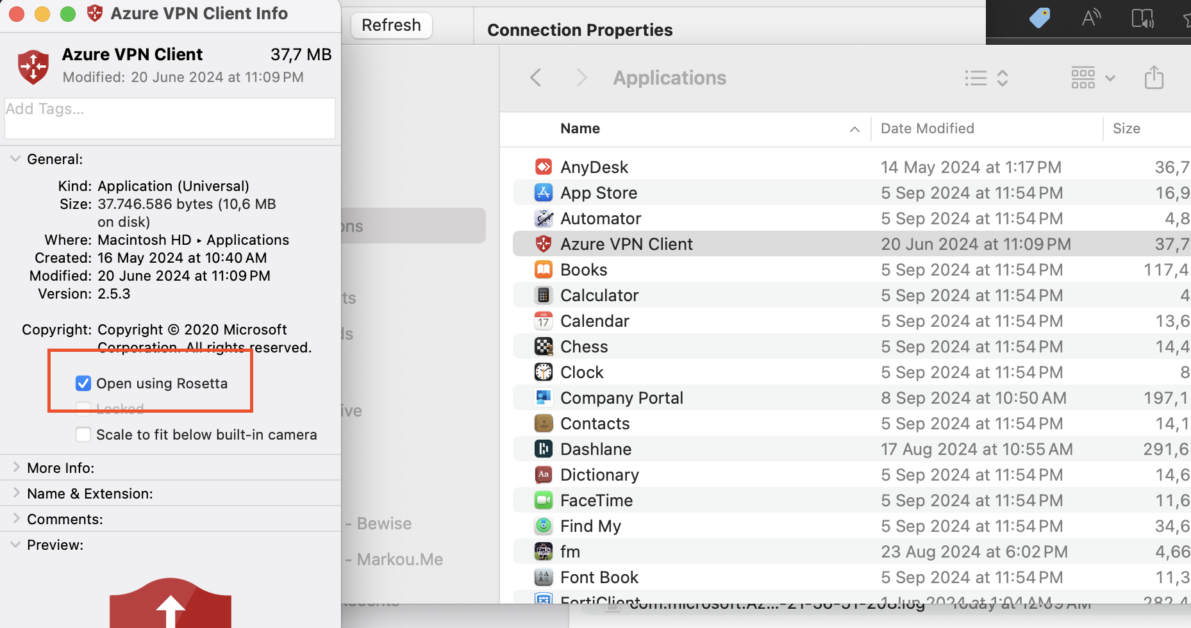Click the Find My file name
Screen dimensions: 1191x628
pyautogui.click(x=591, y=526)
